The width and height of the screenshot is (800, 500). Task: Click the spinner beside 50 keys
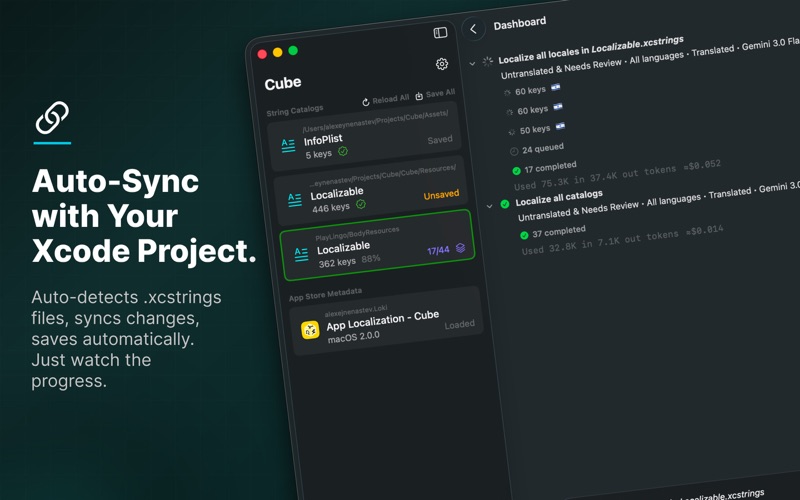tap(512, 132)
